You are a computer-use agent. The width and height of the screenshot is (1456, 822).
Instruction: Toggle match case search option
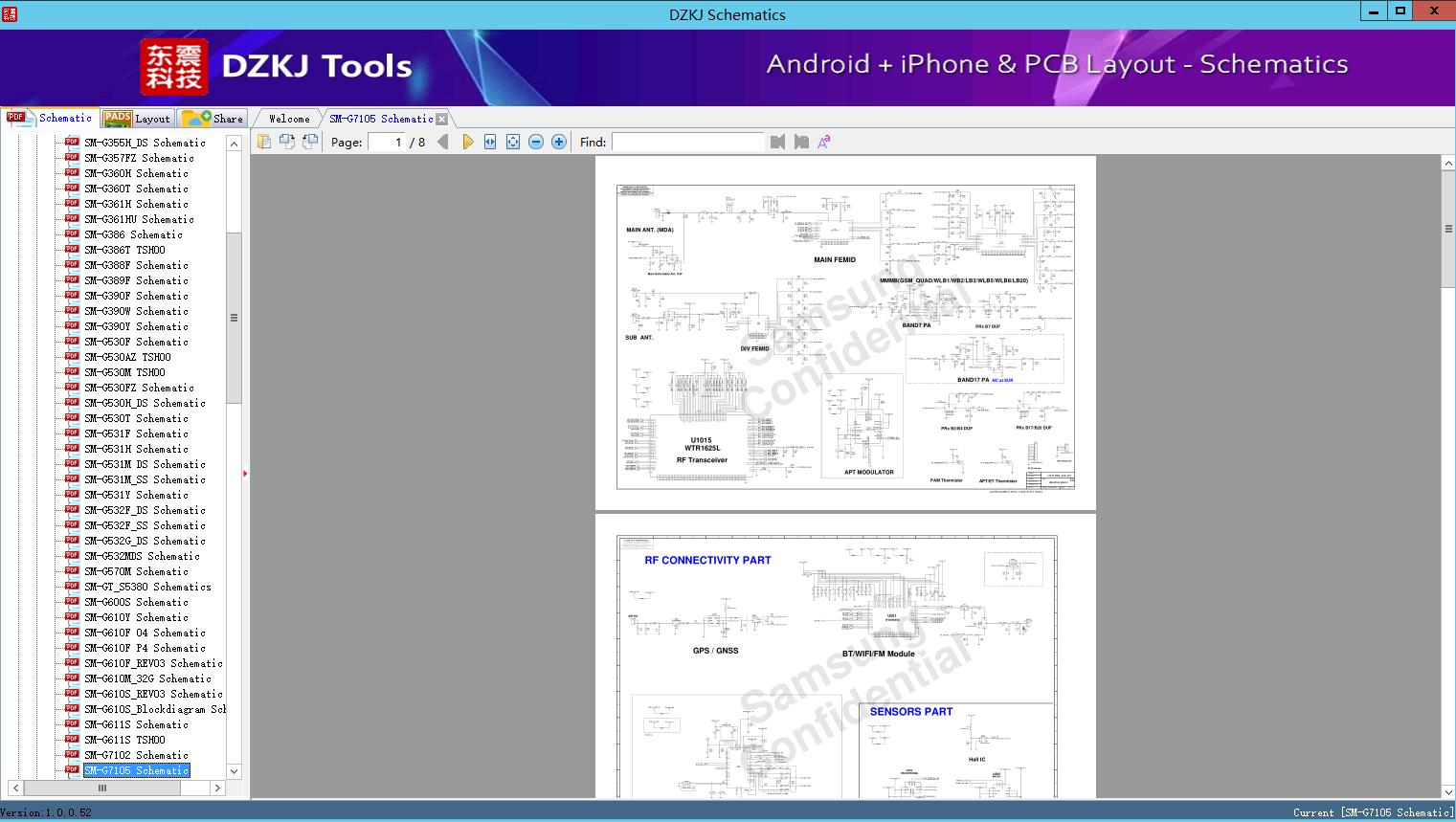[823, 142]
